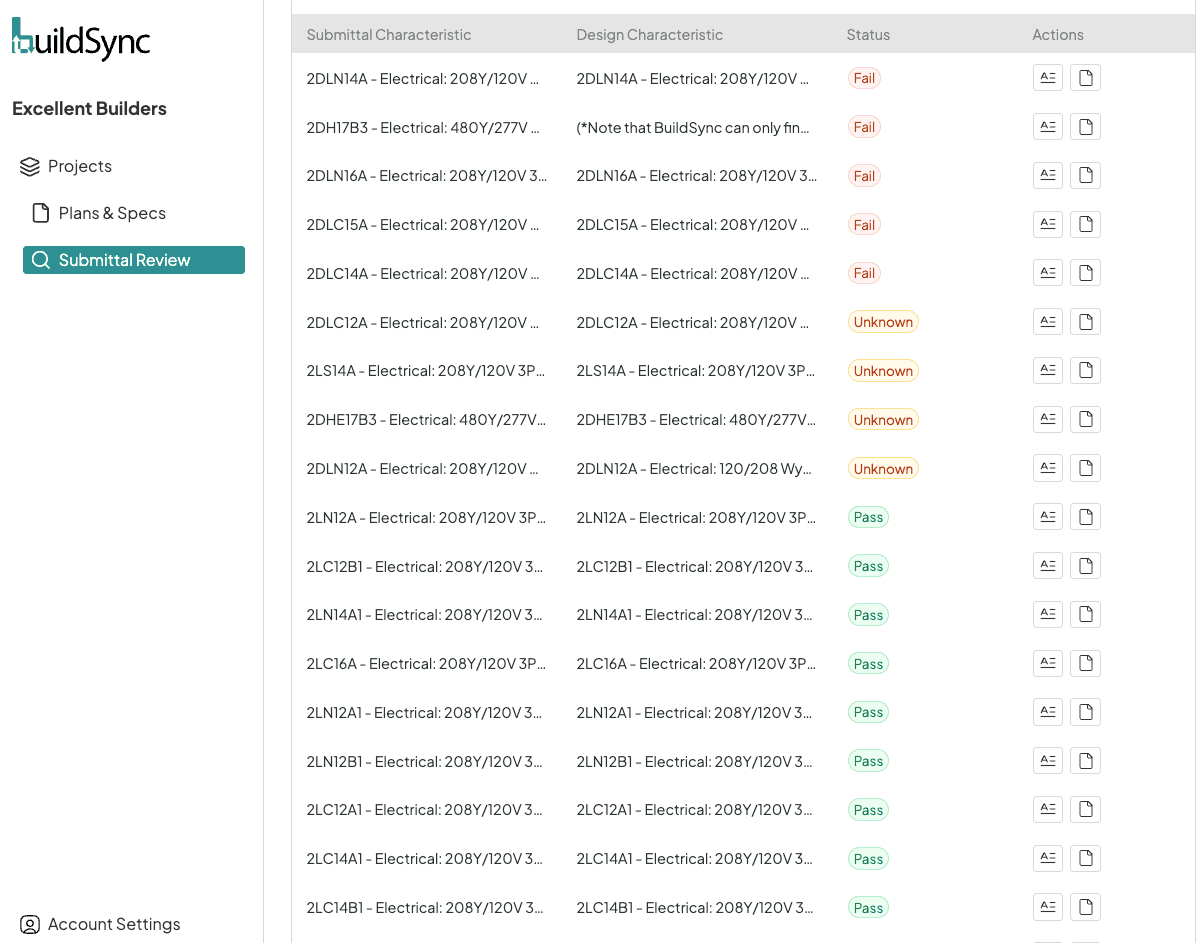View text details icon for 2LC14A1 row
The image size is (1197, 943).
point(1048,859)
